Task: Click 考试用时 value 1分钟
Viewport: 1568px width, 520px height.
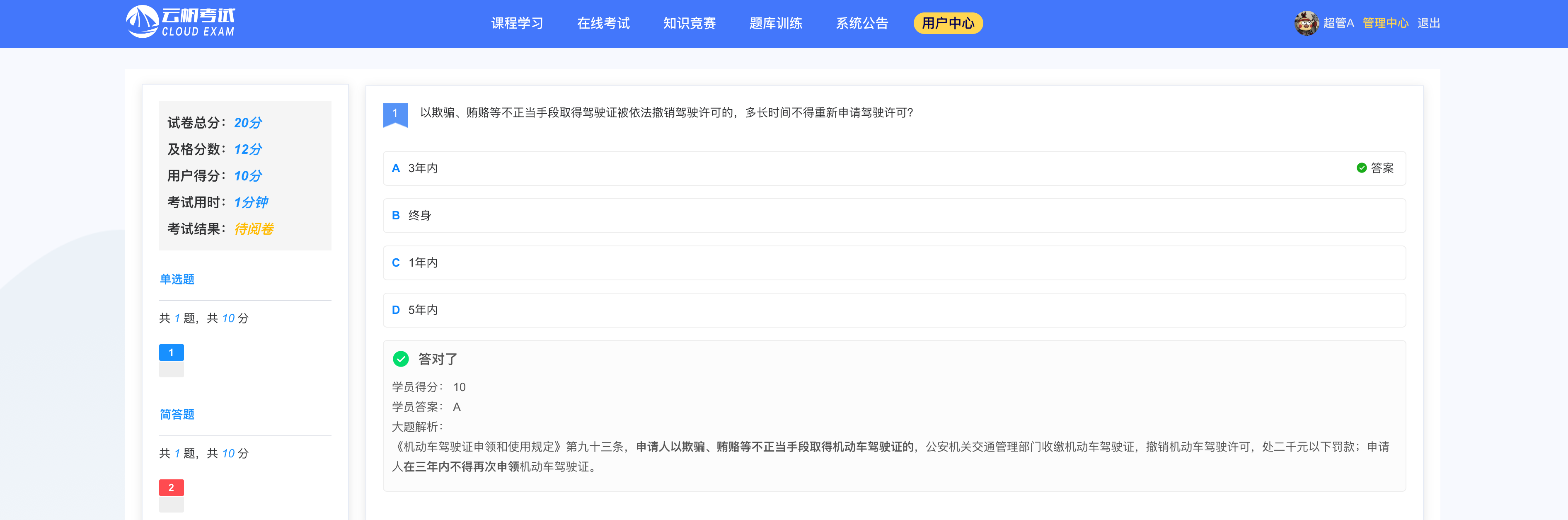Action: [251, 202]
